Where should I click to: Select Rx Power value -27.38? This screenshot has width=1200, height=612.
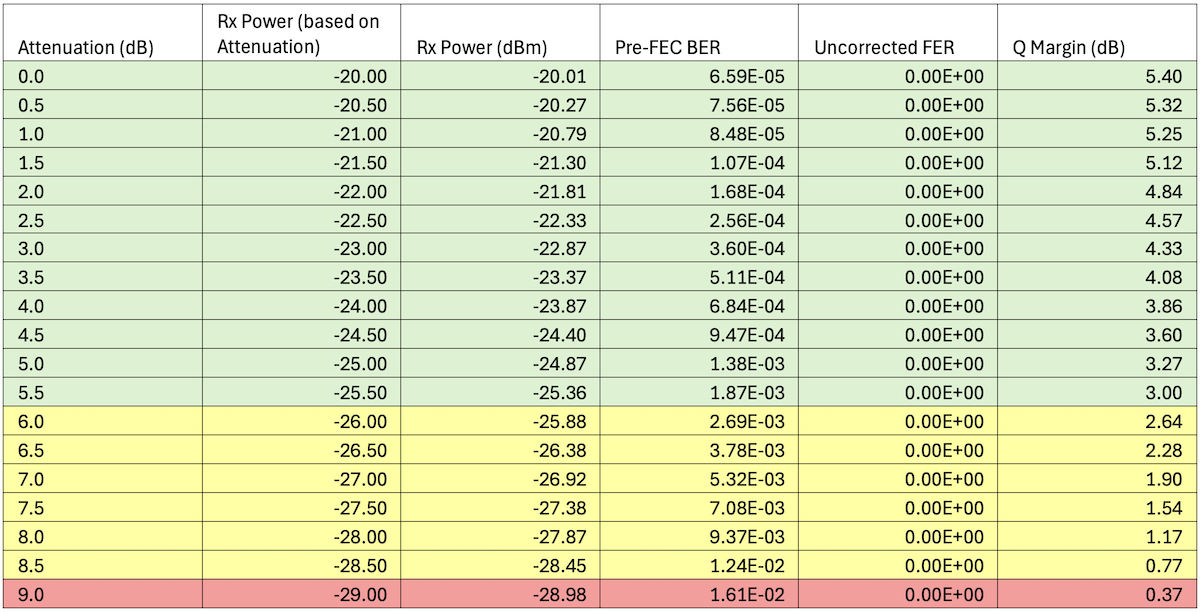(501, 506)
